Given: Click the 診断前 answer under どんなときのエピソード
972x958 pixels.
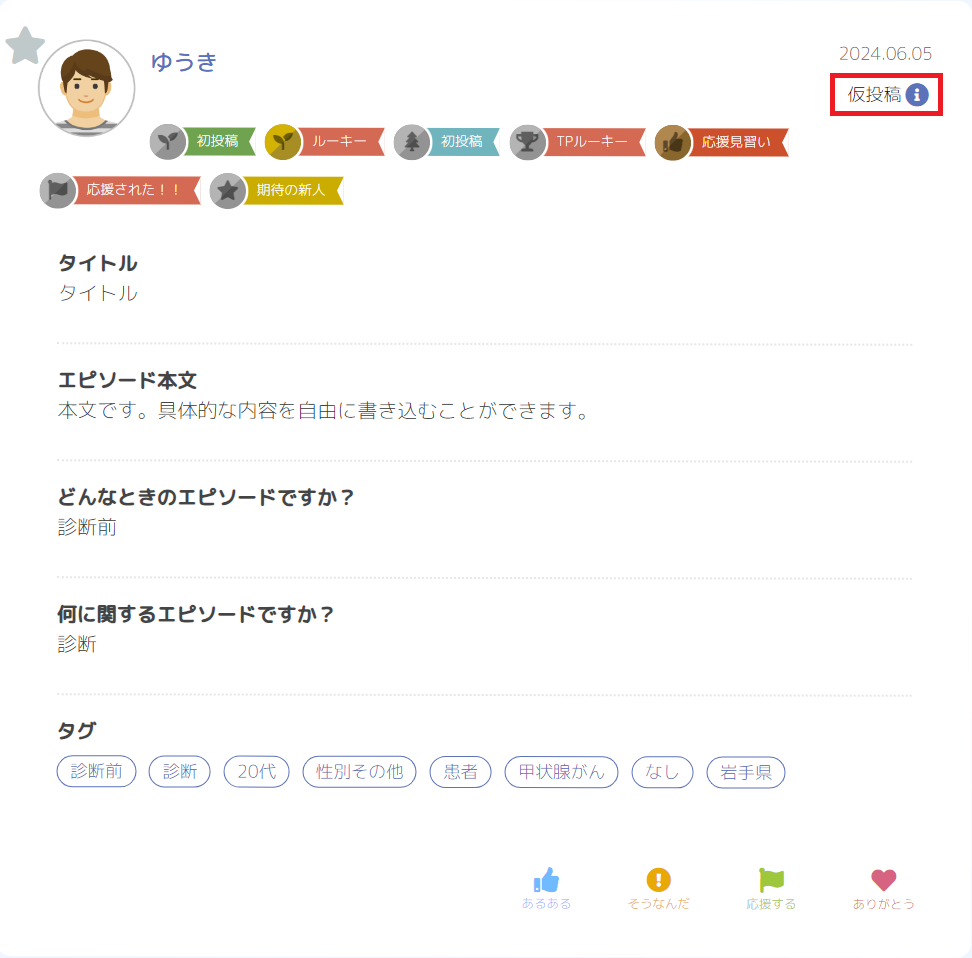Looking at the screenshot, I should coord(87,527).
